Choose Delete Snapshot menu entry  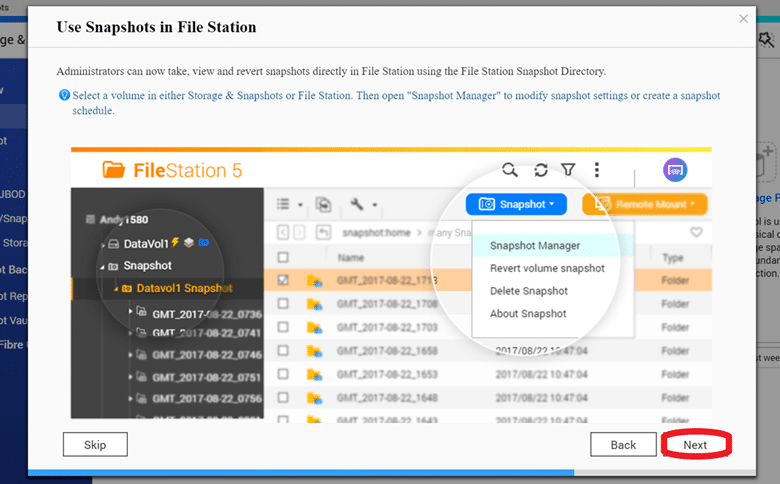pos(529,291)
